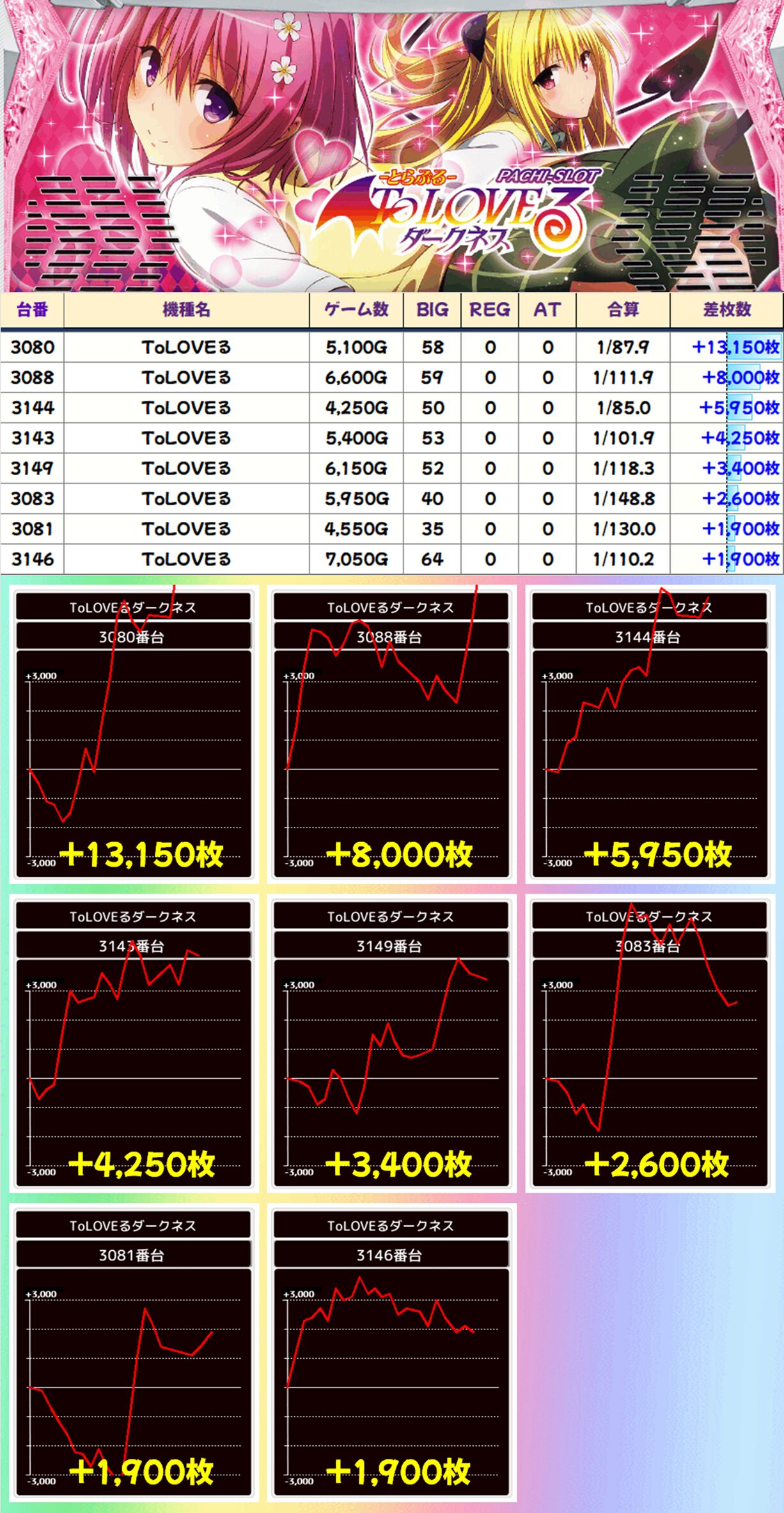Sort by 台番 column header
This screenshot has width=784, height=1513.
(x=32, y=310)
